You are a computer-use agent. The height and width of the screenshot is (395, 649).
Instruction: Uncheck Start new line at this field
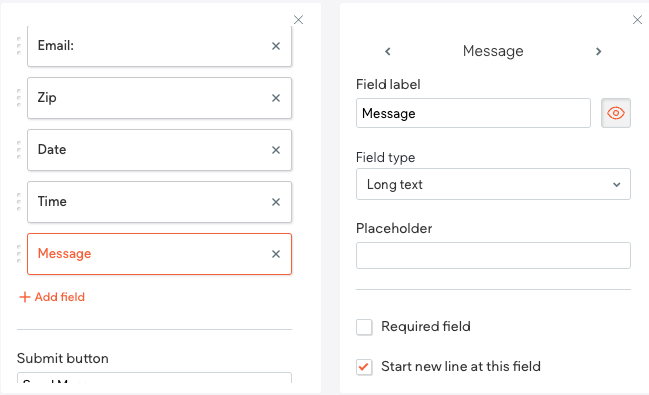click(x=364, y=367)
